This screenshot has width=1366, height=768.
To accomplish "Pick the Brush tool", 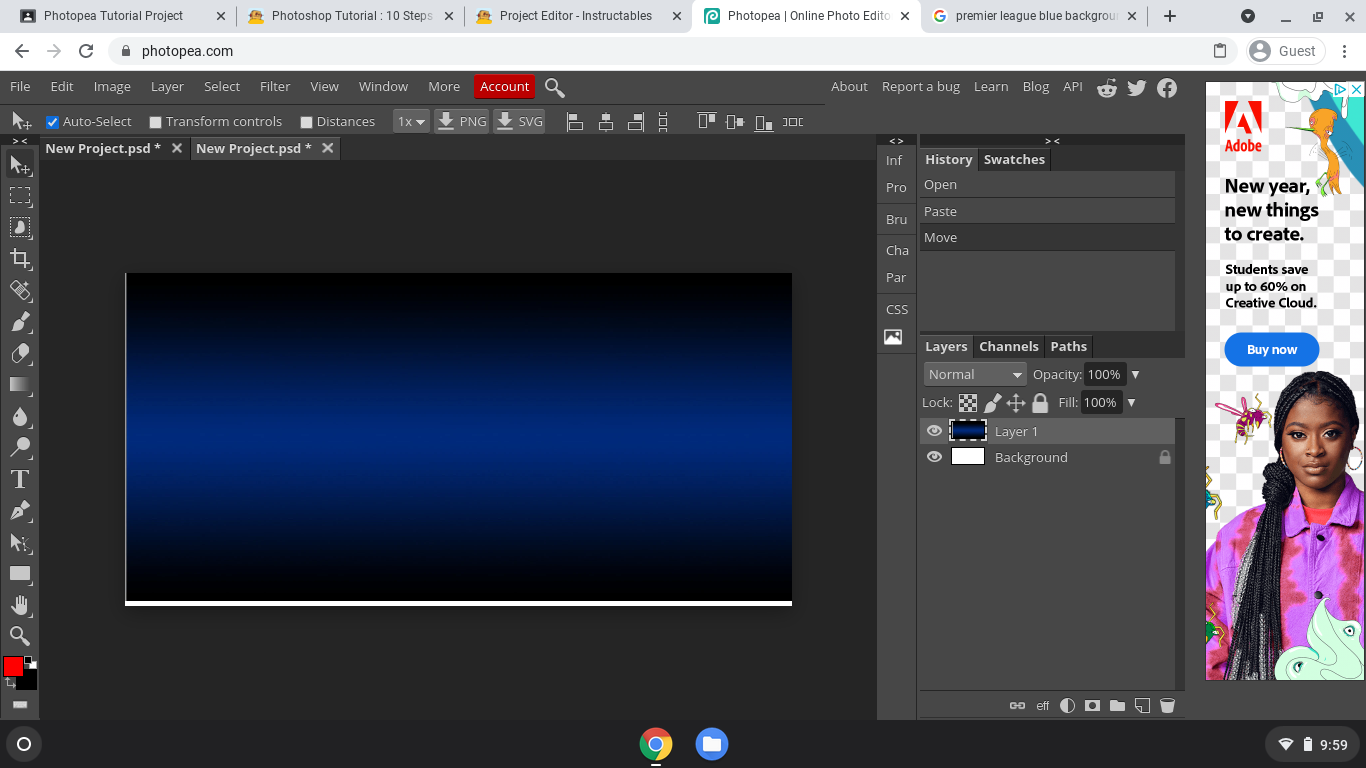I will pyautogui.click(x=20, y=323).
